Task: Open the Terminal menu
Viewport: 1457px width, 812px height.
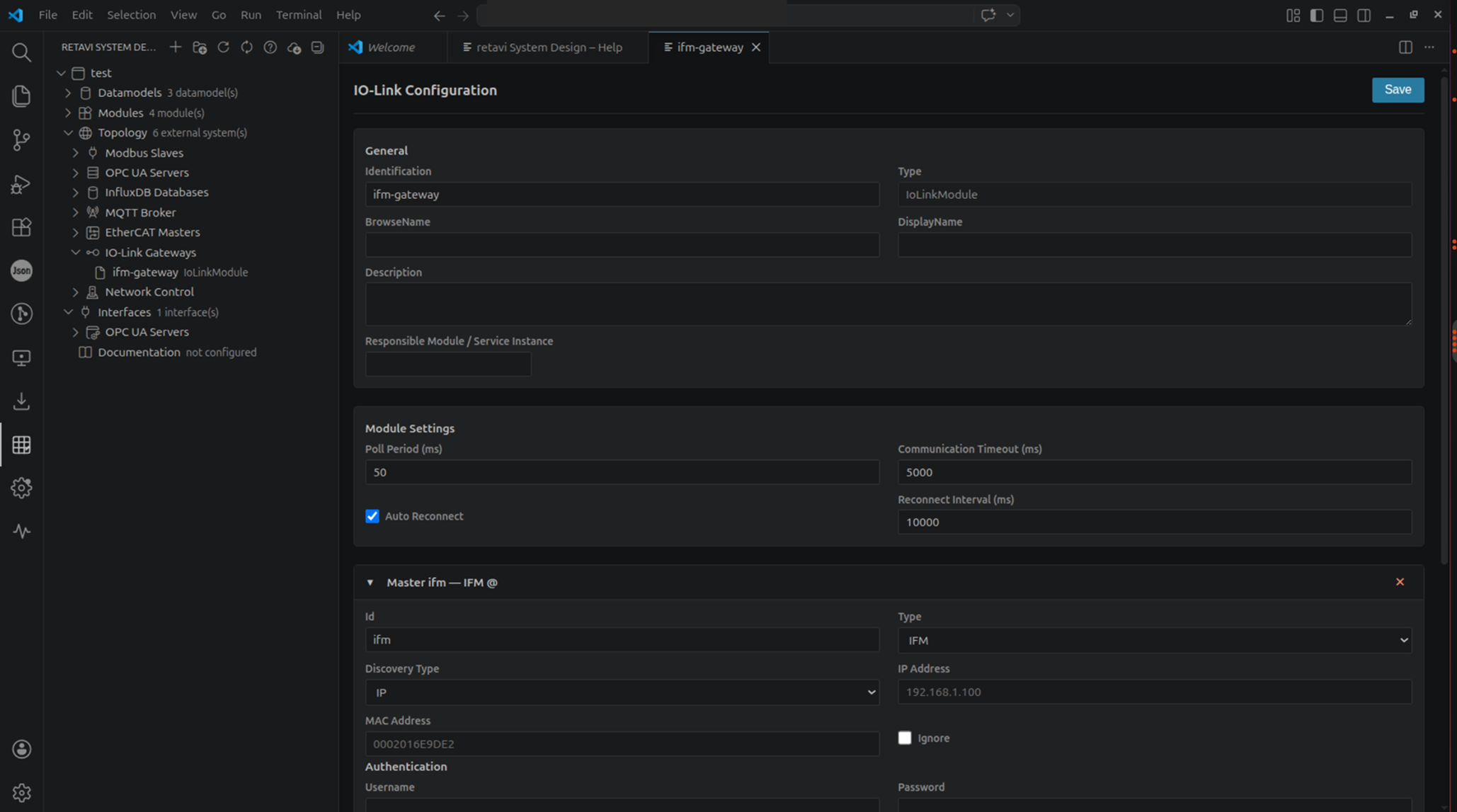Action: [x=299, y=15]
